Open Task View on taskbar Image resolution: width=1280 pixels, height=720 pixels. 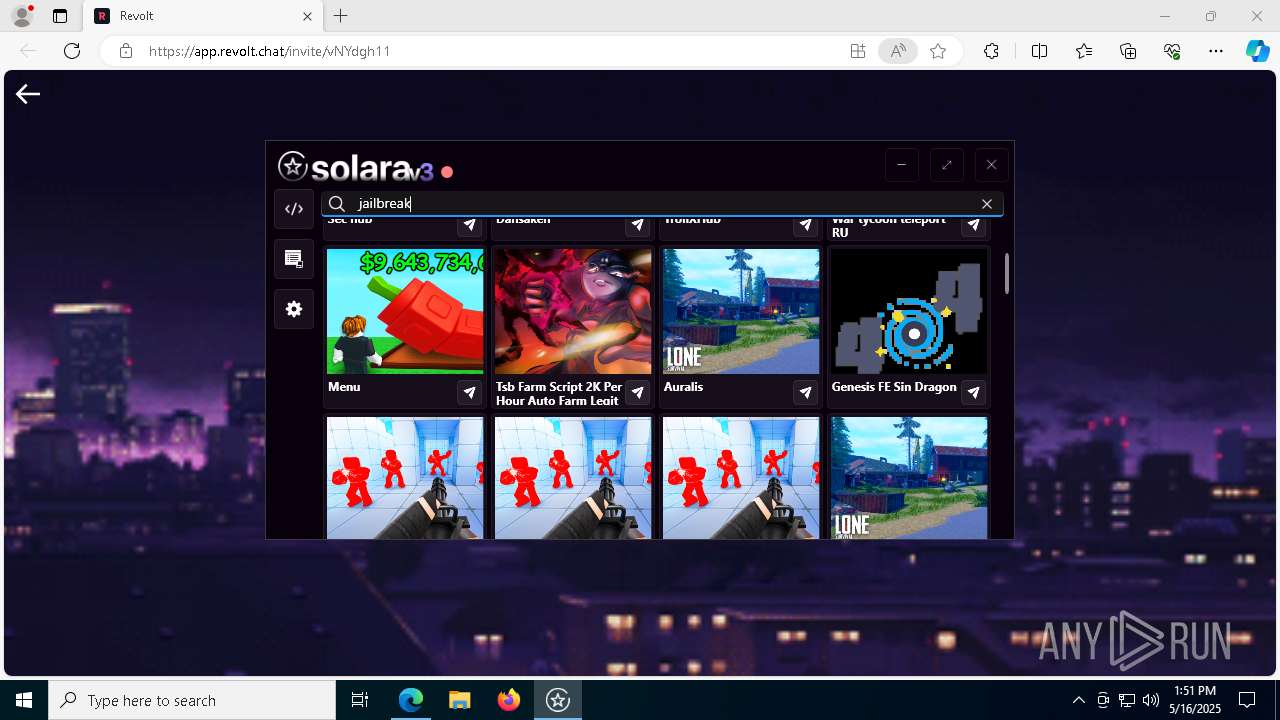[360, 700]
